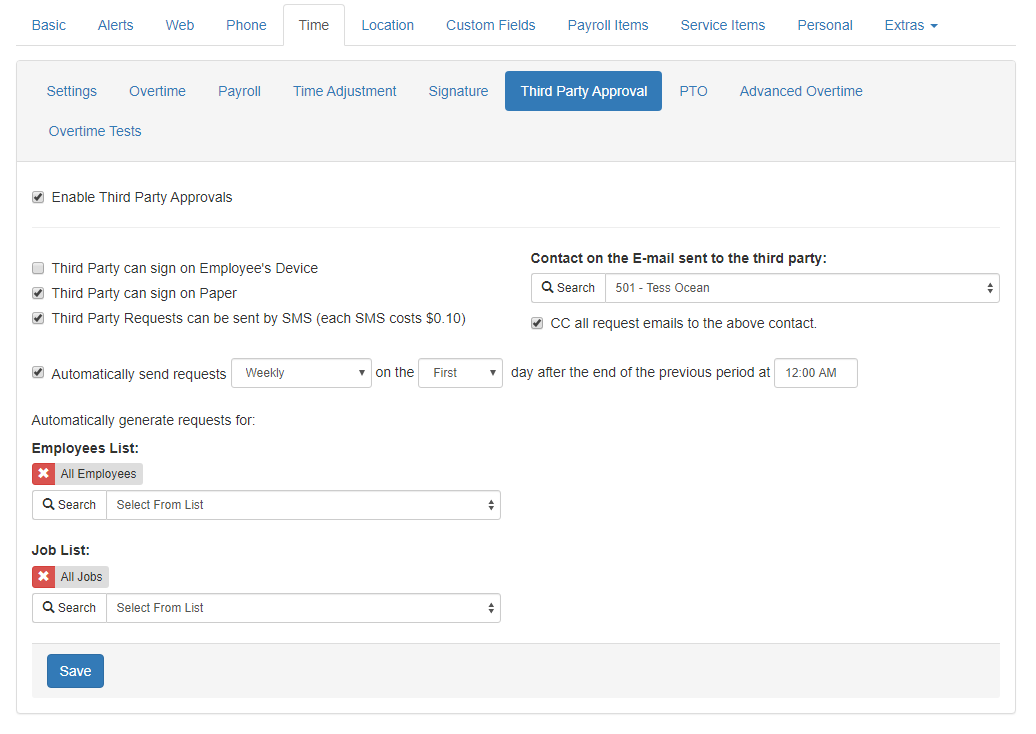Click the Save button
Image resolution: width=1036 pixels, height=734 pixels.
(75, 671)
